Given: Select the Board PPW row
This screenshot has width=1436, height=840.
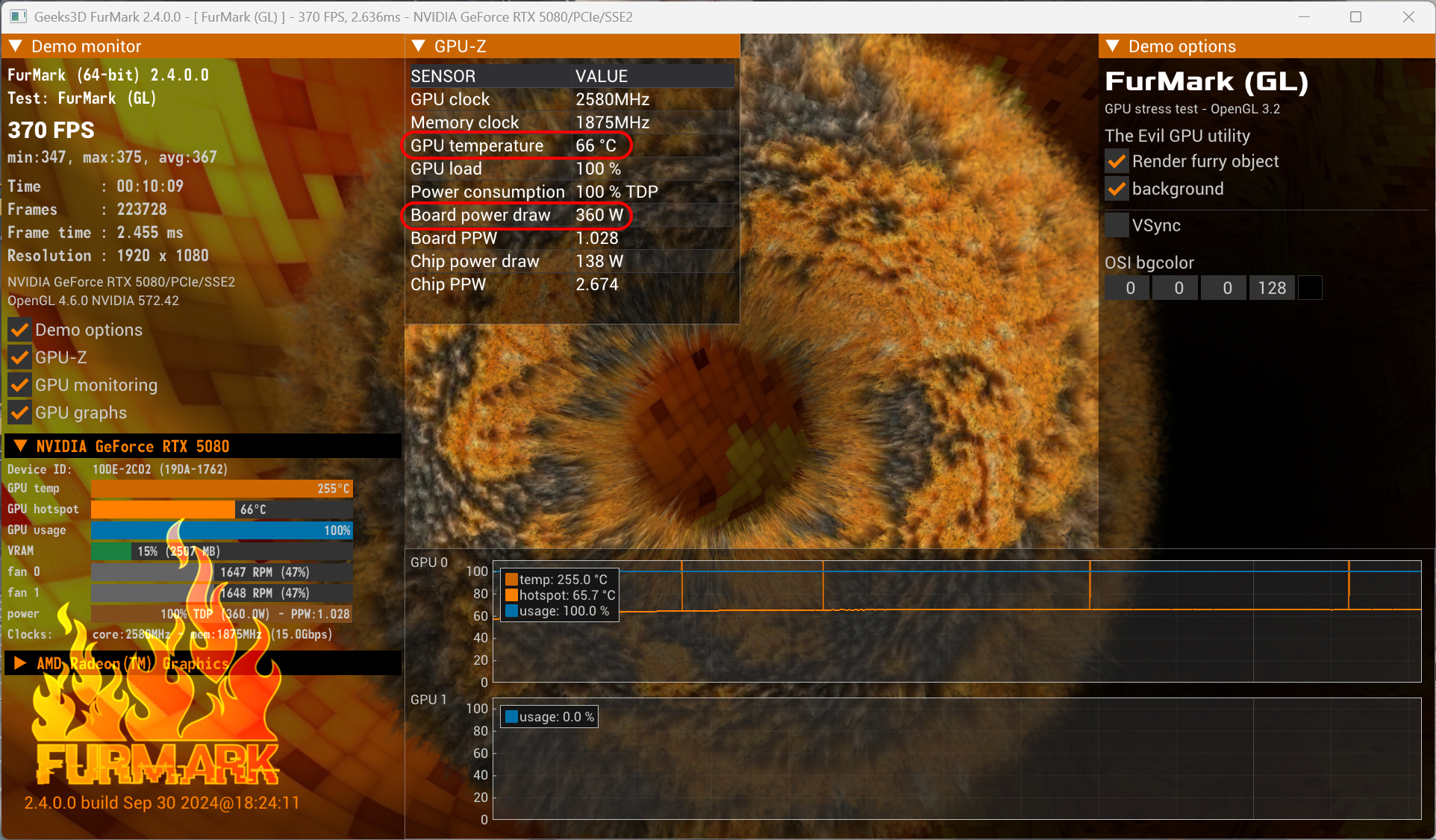Looking at the screenshot, I should pos(572,238).
